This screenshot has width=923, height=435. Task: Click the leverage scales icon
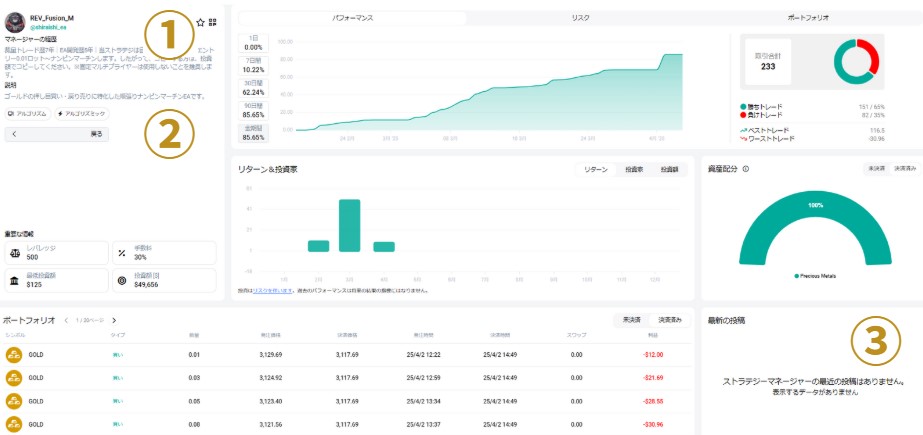click(15, 253)
